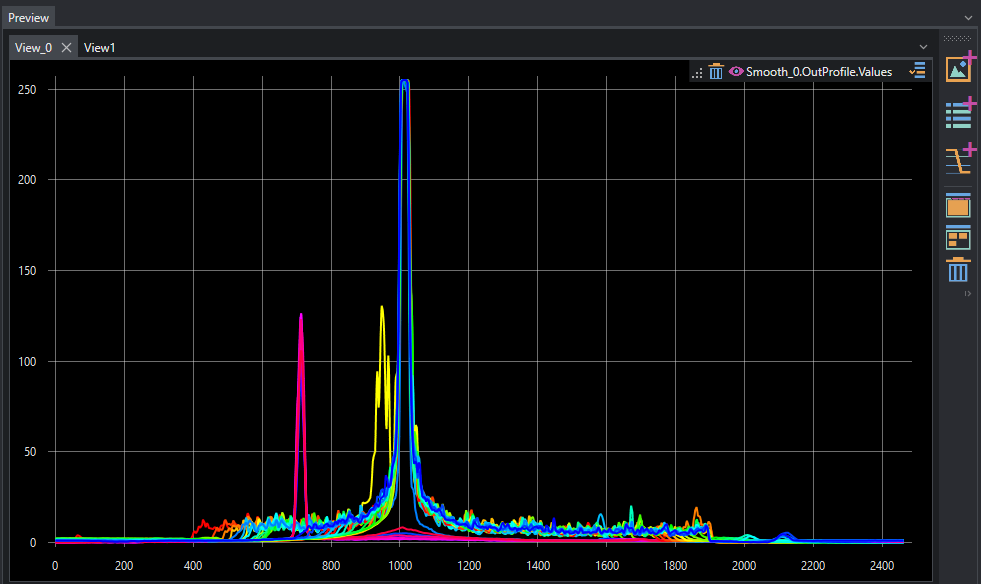Expand the side toolbar overflow arrow
The width and height of the screenshot is (981, 584).
click(967, 294)
